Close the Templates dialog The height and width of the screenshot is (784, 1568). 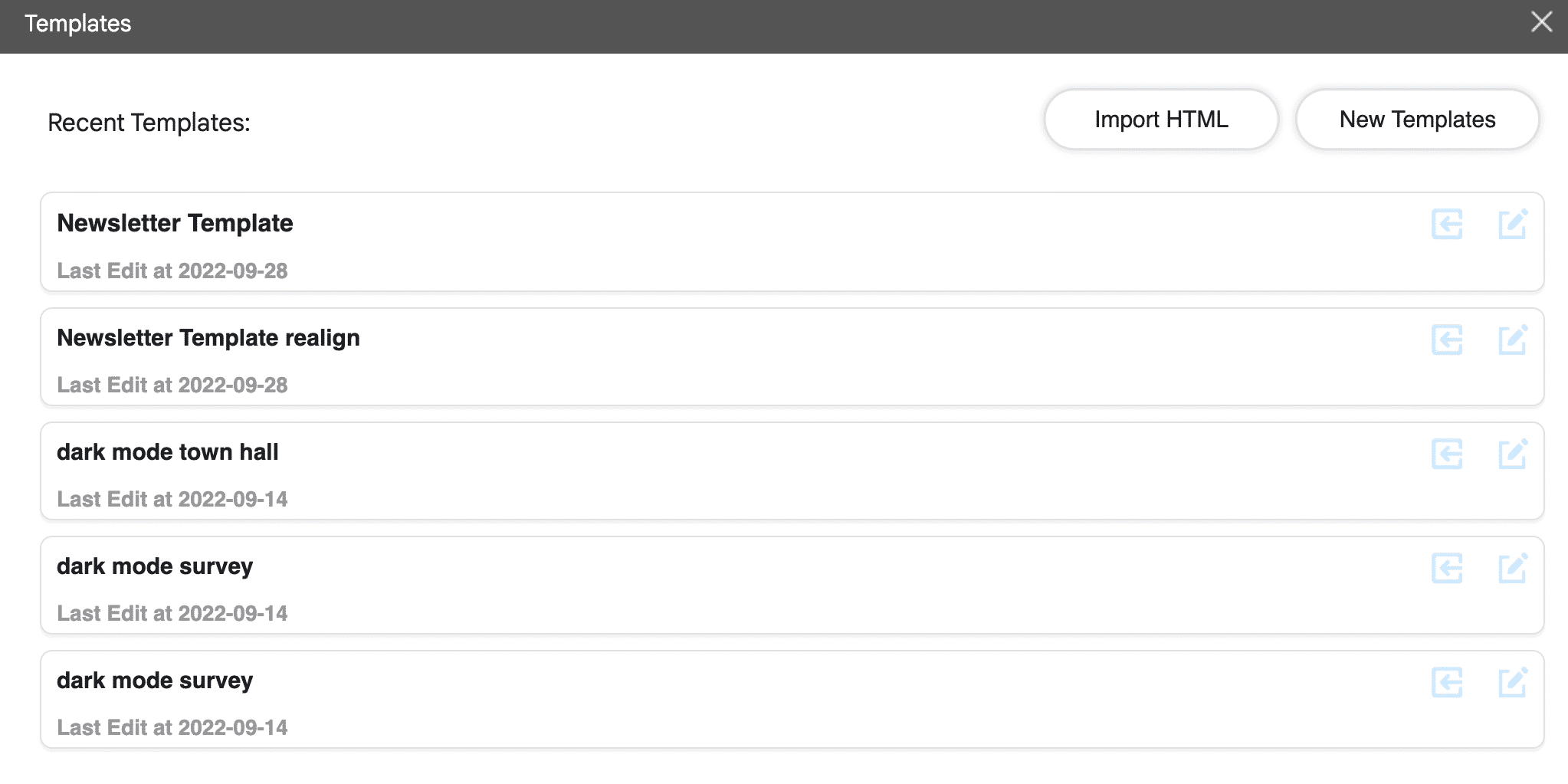coord(1541,22)
